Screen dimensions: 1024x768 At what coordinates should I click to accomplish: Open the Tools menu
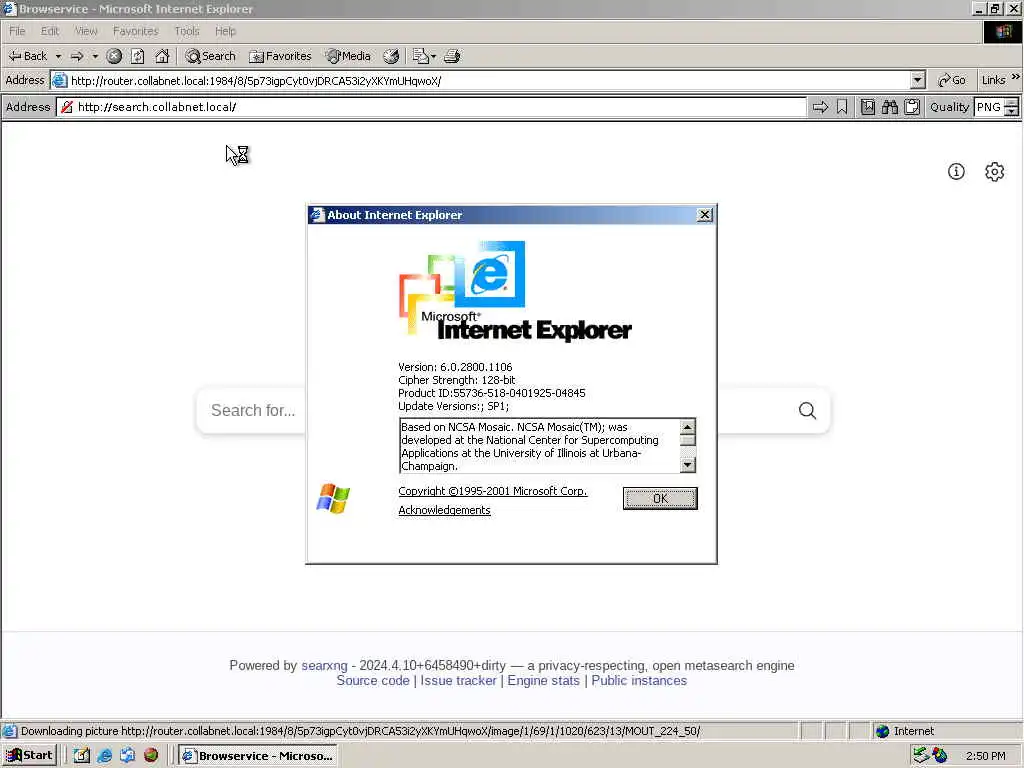coord(187,31)
